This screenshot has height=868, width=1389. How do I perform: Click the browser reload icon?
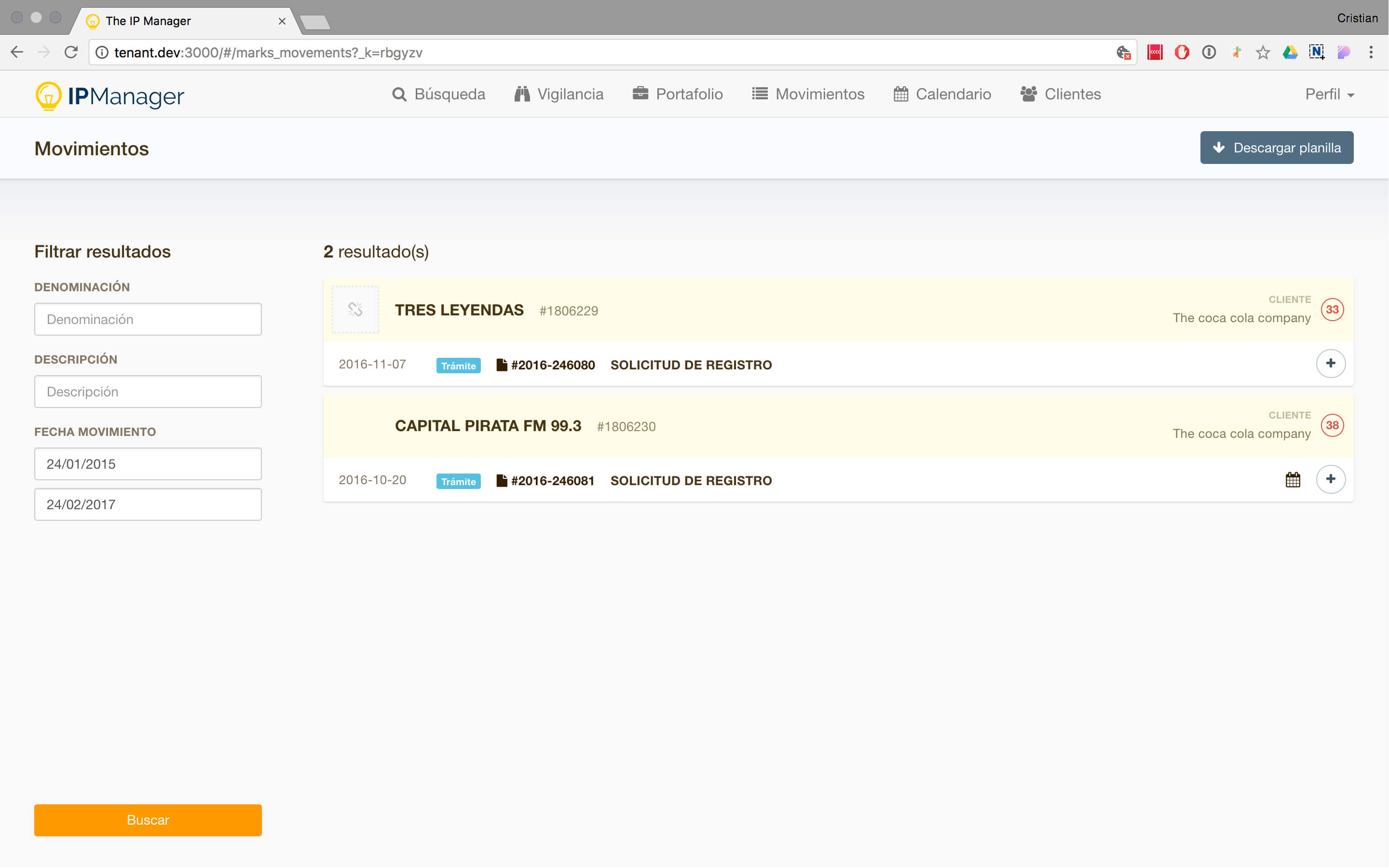pyautogui.click(x=70, y=52)
